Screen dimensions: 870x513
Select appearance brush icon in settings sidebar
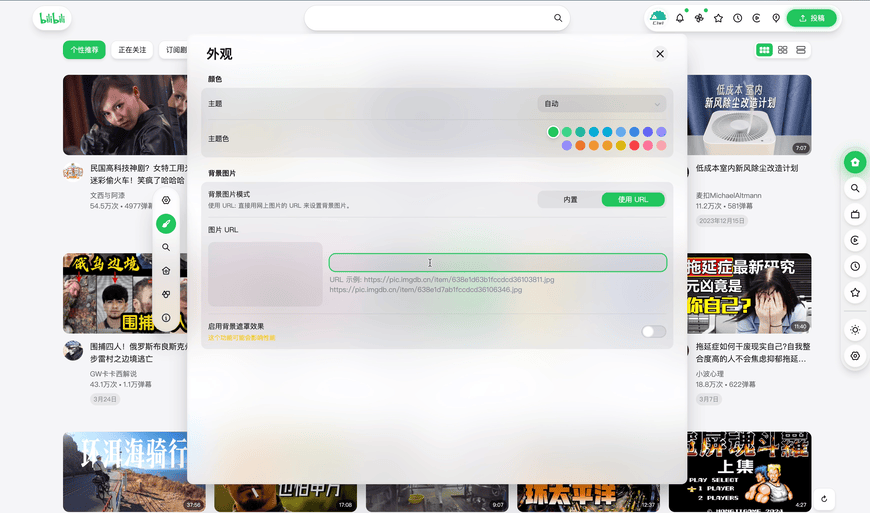point(166,224)
